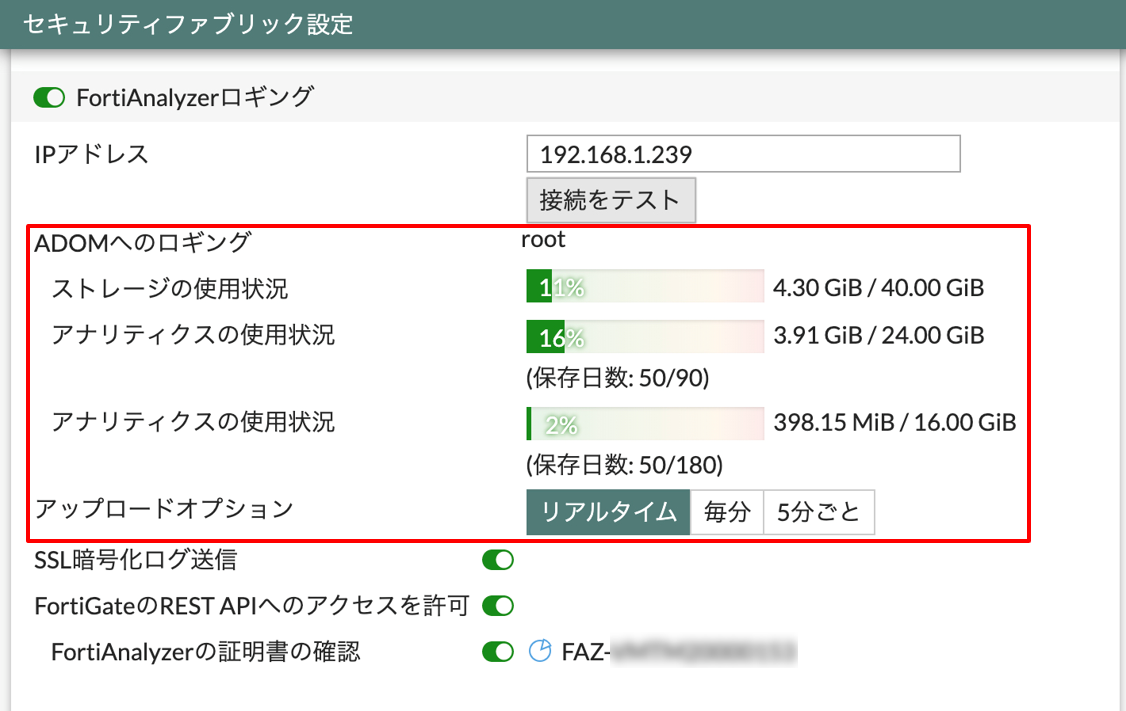Select リアルタイム upload option
1126x711 pixels.
pyautogui.click(x=608, y=512)
